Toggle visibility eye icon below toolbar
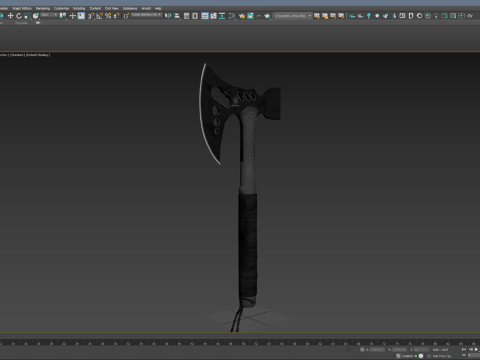 point(38,23)
